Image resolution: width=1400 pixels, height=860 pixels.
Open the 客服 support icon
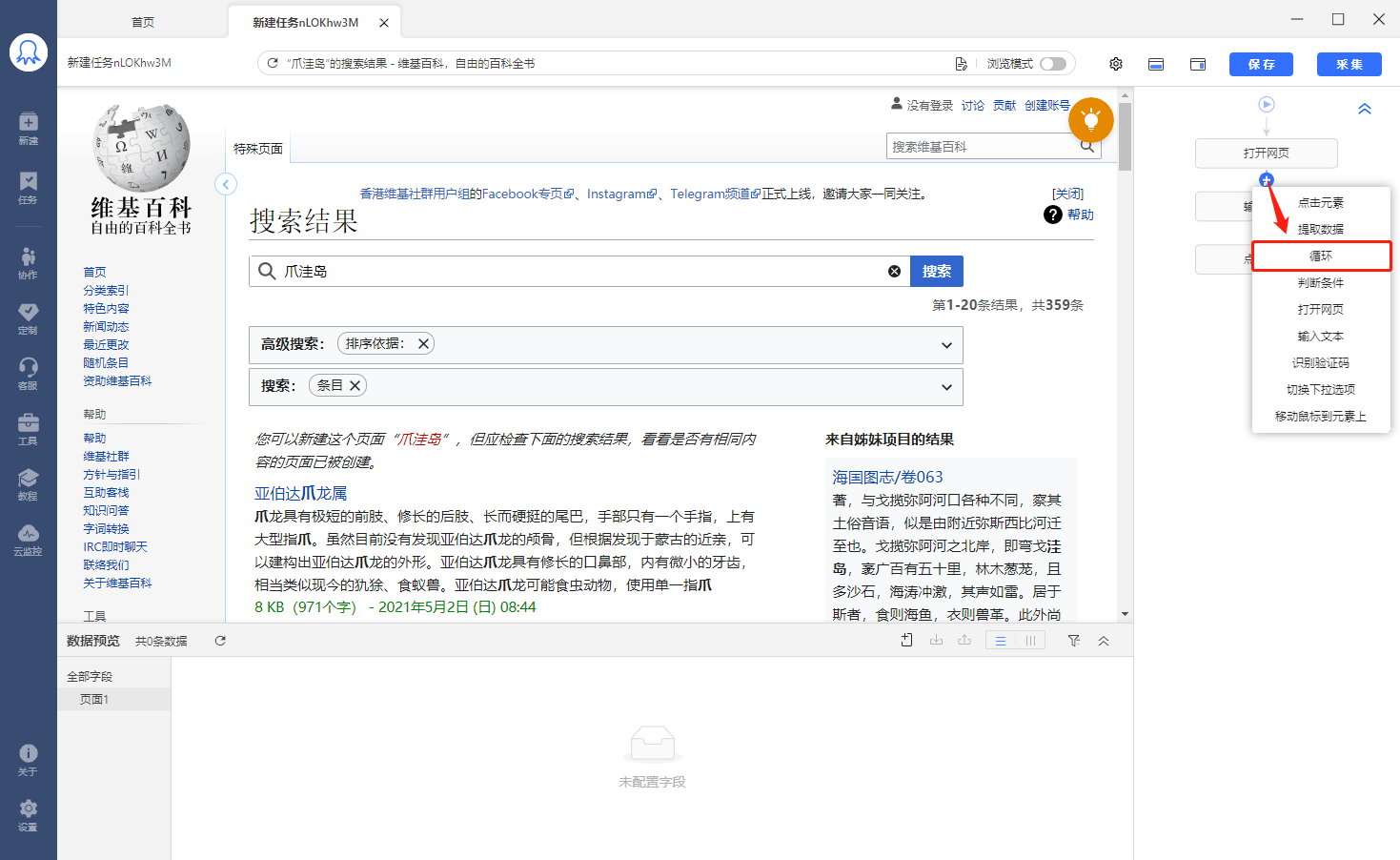click(29, 374)
